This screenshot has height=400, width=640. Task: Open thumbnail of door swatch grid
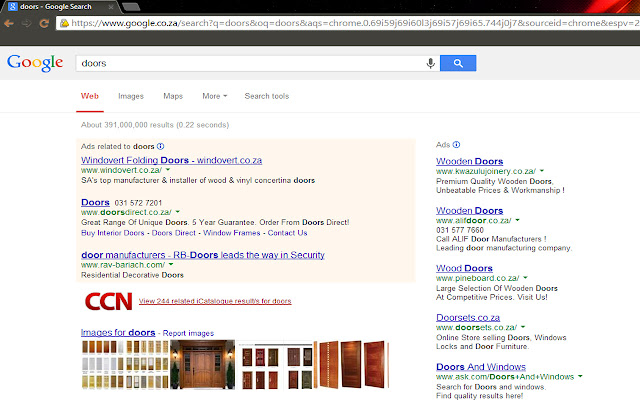[x=125, y=364]
